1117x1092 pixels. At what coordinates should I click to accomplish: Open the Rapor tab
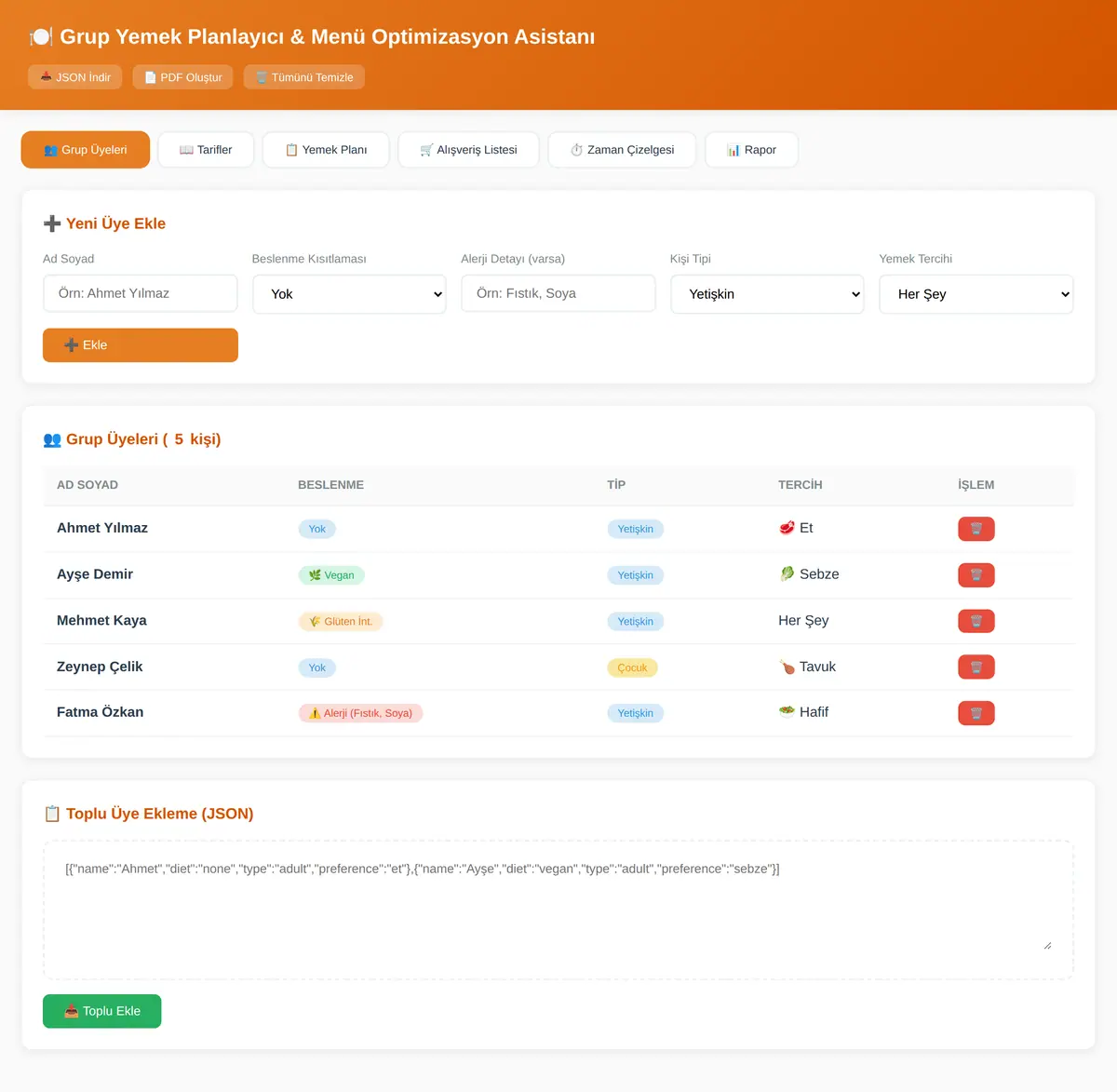pos(751,150)
